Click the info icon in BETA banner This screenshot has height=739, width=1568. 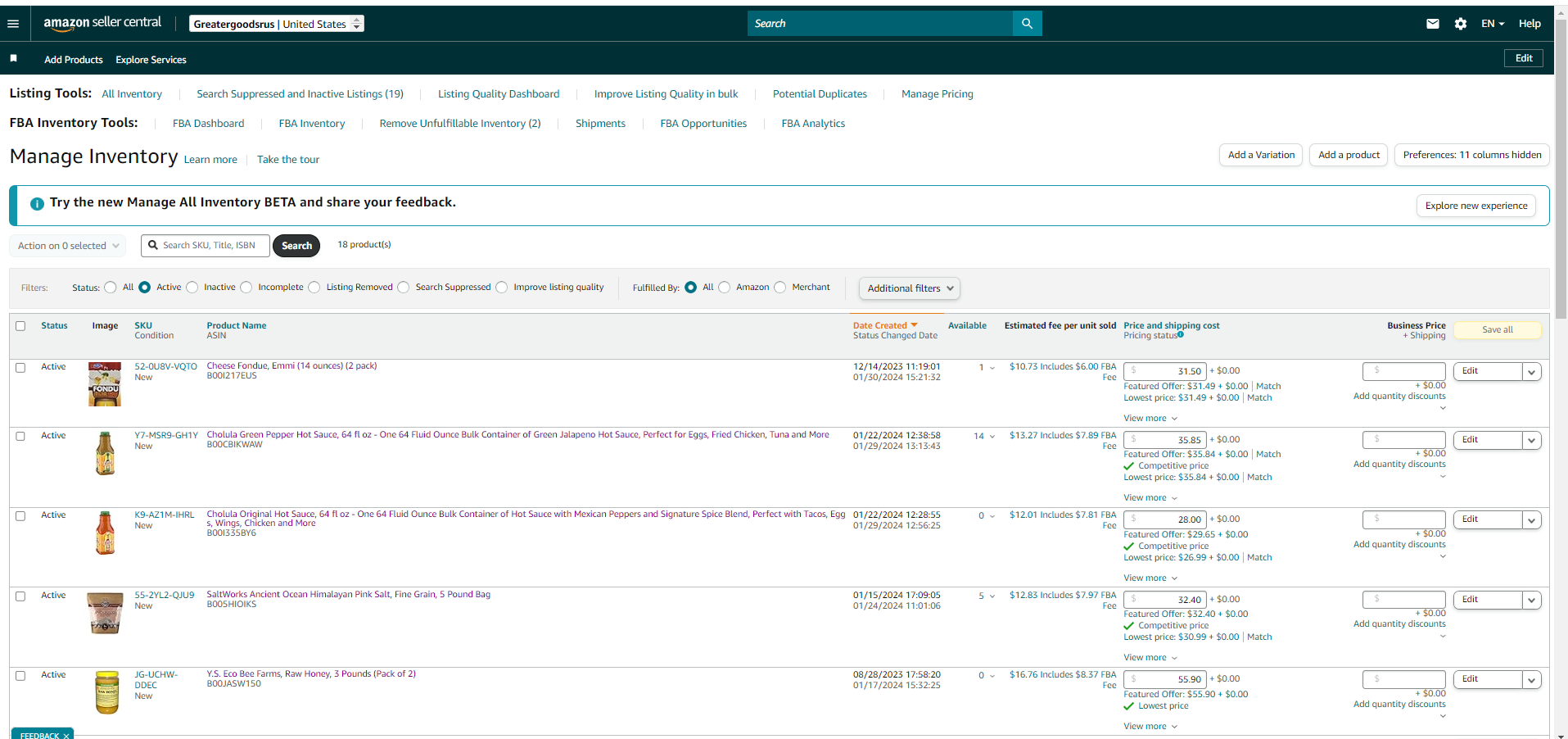pyautogui.click(x=37, y=204)
